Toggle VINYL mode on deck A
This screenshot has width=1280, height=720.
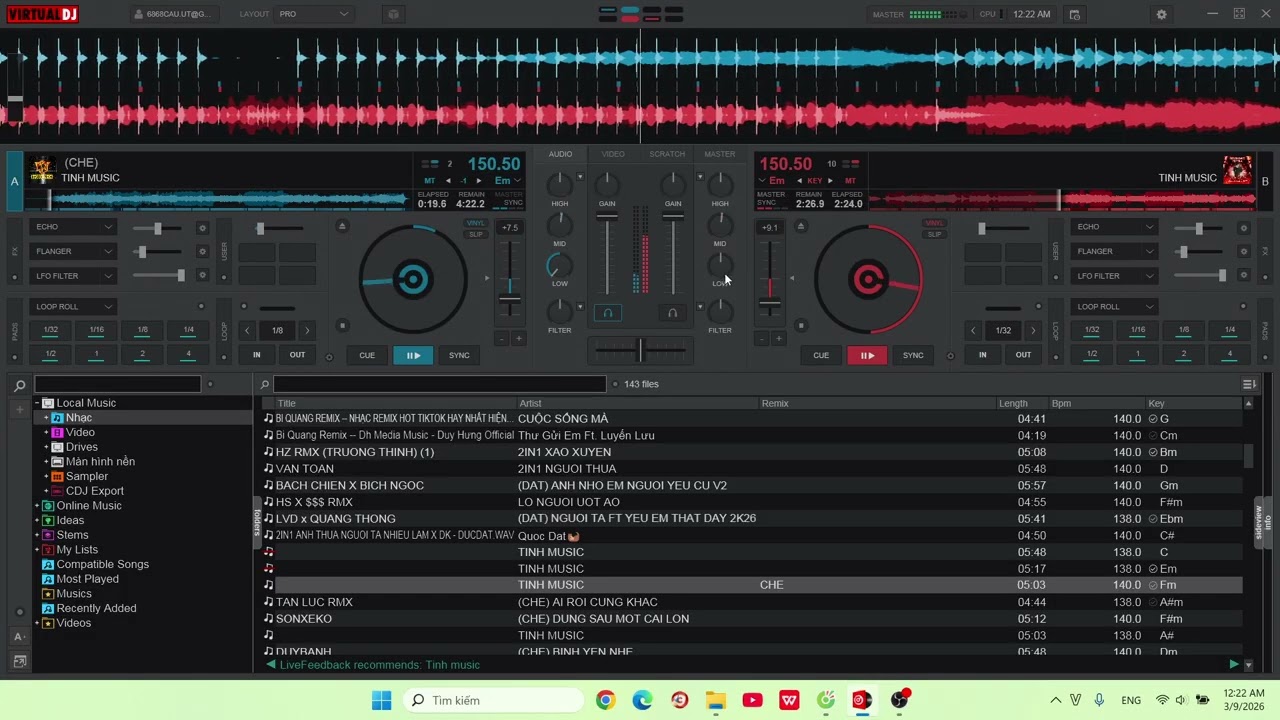coord(476,223)
